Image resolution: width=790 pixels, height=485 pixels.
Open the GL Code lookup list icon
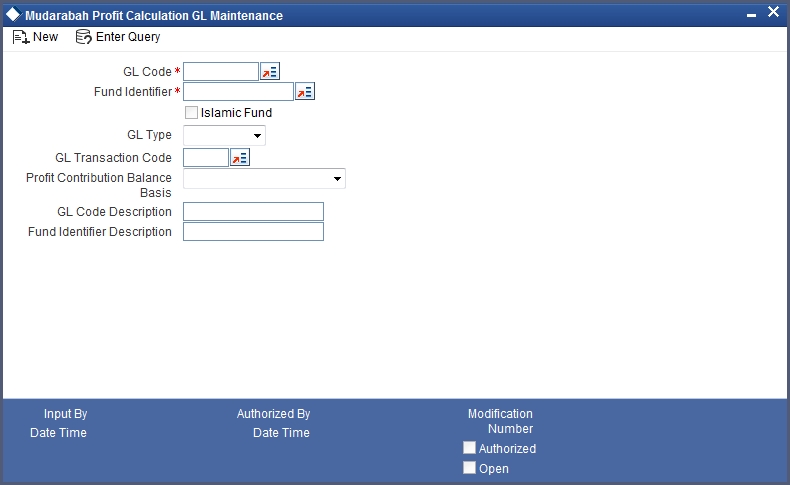[x=270, y=72]
